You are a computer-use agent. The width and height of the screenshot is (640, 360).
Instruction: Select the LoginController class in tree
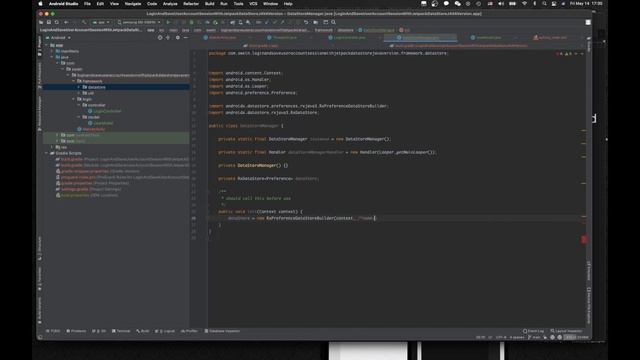click(x=104, y=111)
